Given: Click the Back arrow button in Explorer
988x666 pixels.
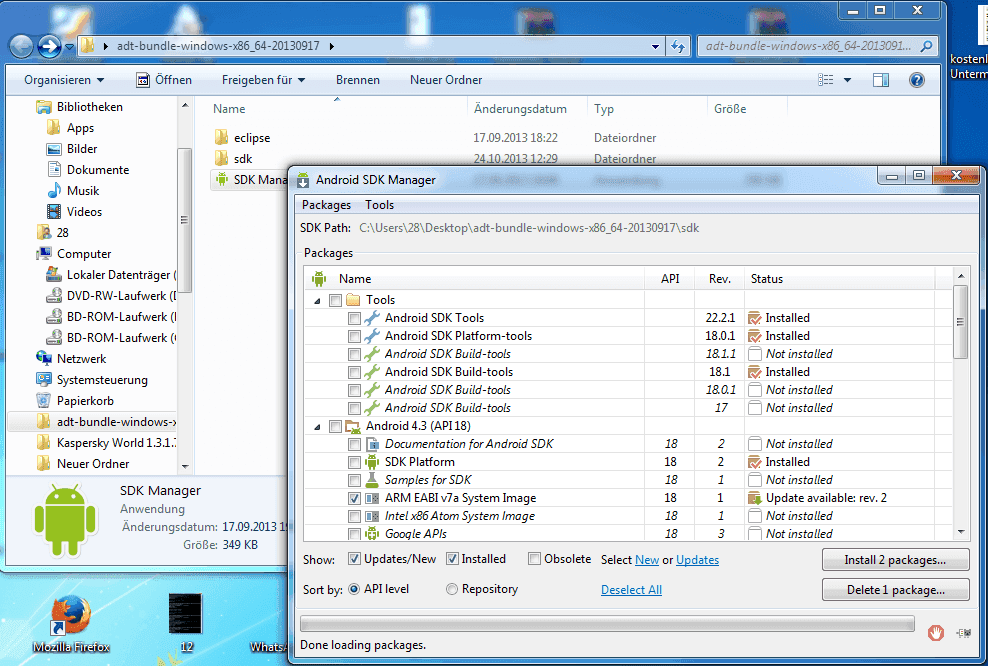Looking at the screenshot, I should pos(21,46).
